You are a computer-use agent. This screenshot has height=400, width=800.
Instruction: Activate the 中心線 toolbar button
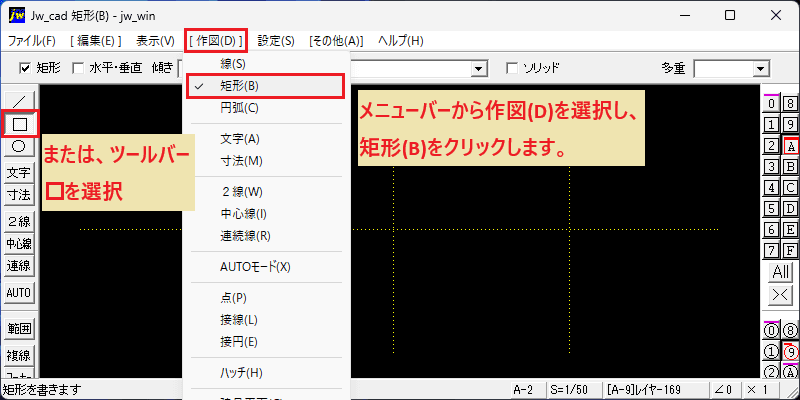[19, 244]
